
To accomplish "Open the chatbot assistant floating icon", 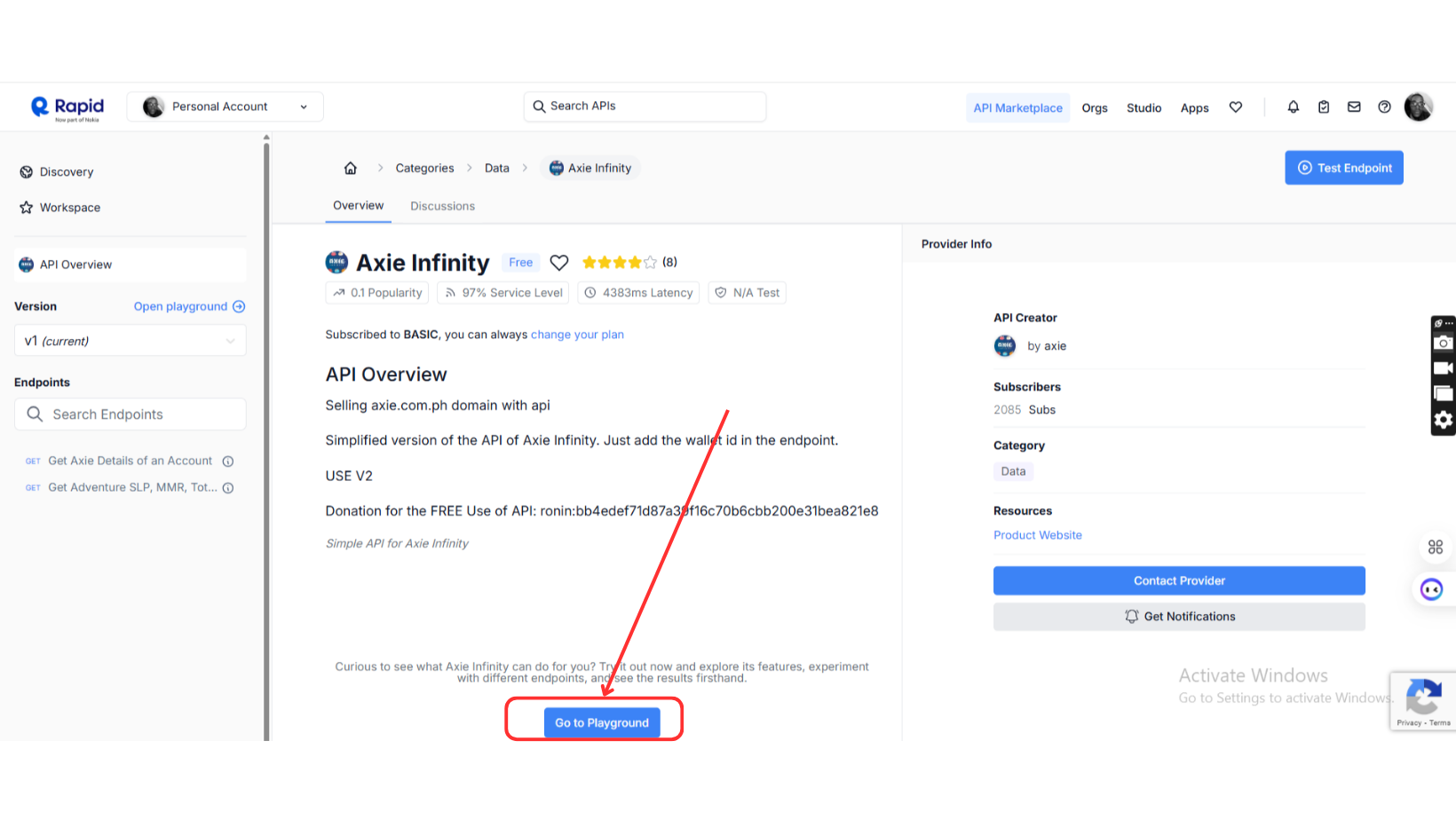I will [x=1432, y=589].
